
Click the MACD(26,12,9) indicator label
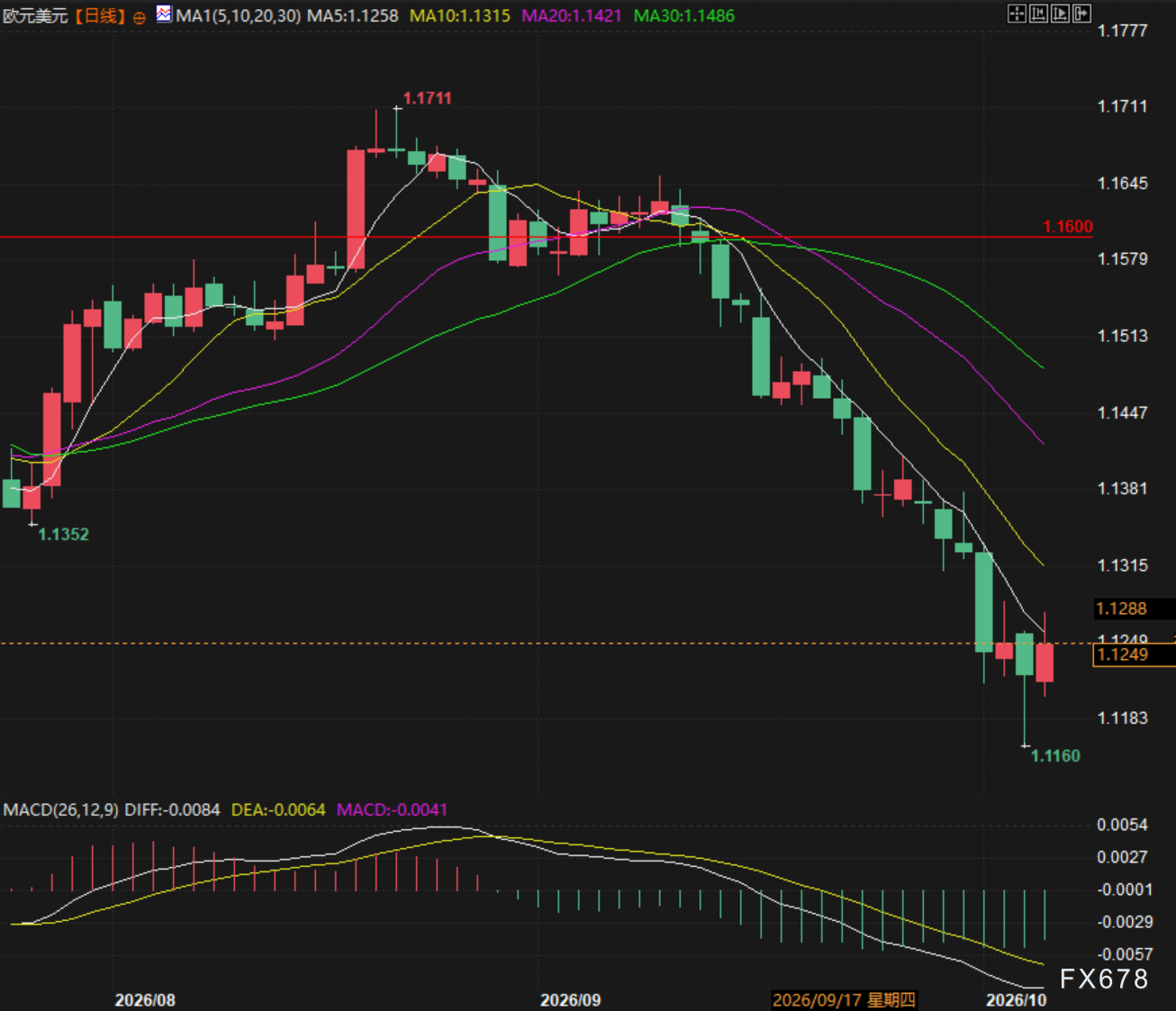point(61,809)
